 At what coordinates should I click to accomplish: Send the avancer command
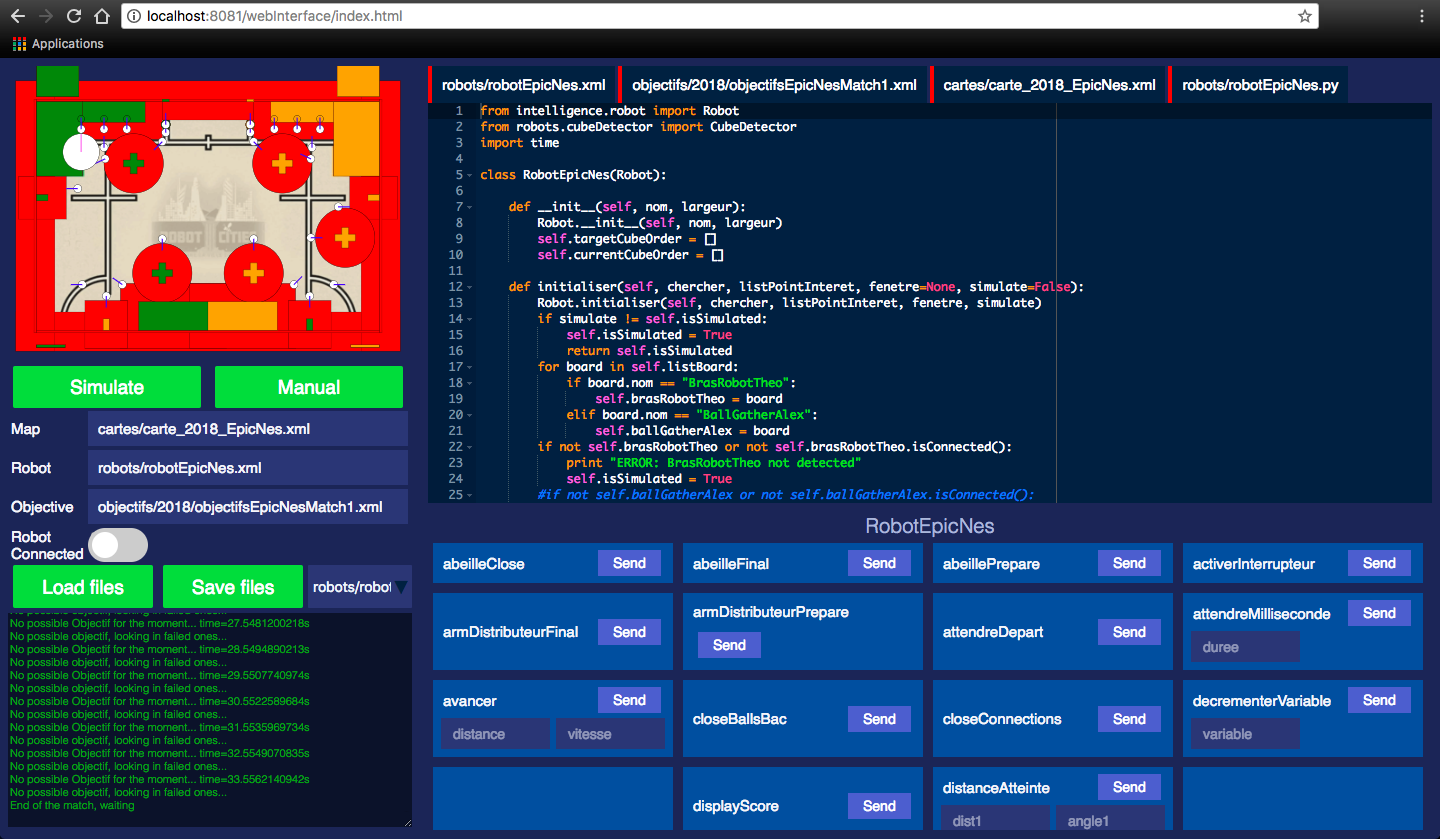click(629, 700)
